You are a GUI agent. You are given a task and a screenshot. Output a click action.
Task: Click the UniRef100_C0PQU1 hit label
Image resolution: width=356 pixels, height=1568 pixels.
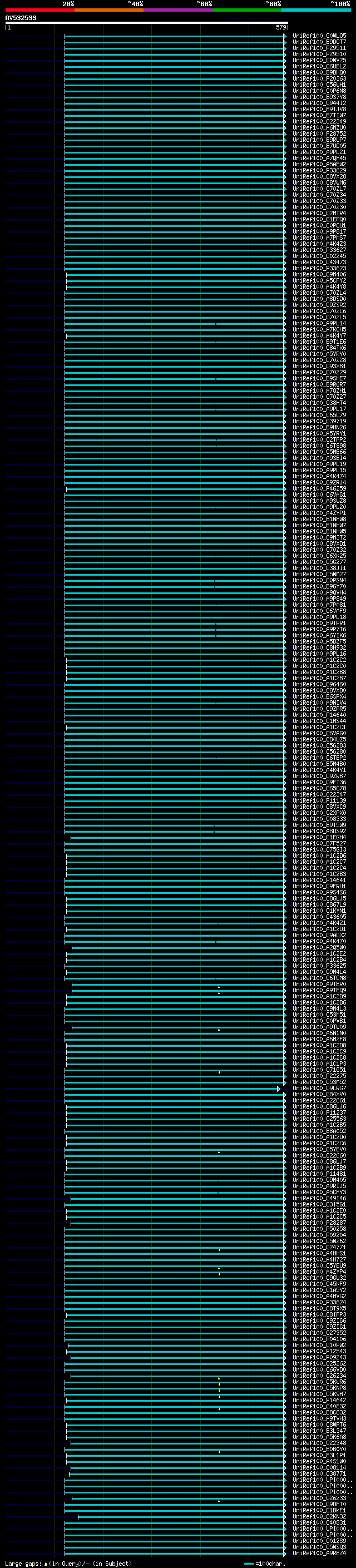319,226
